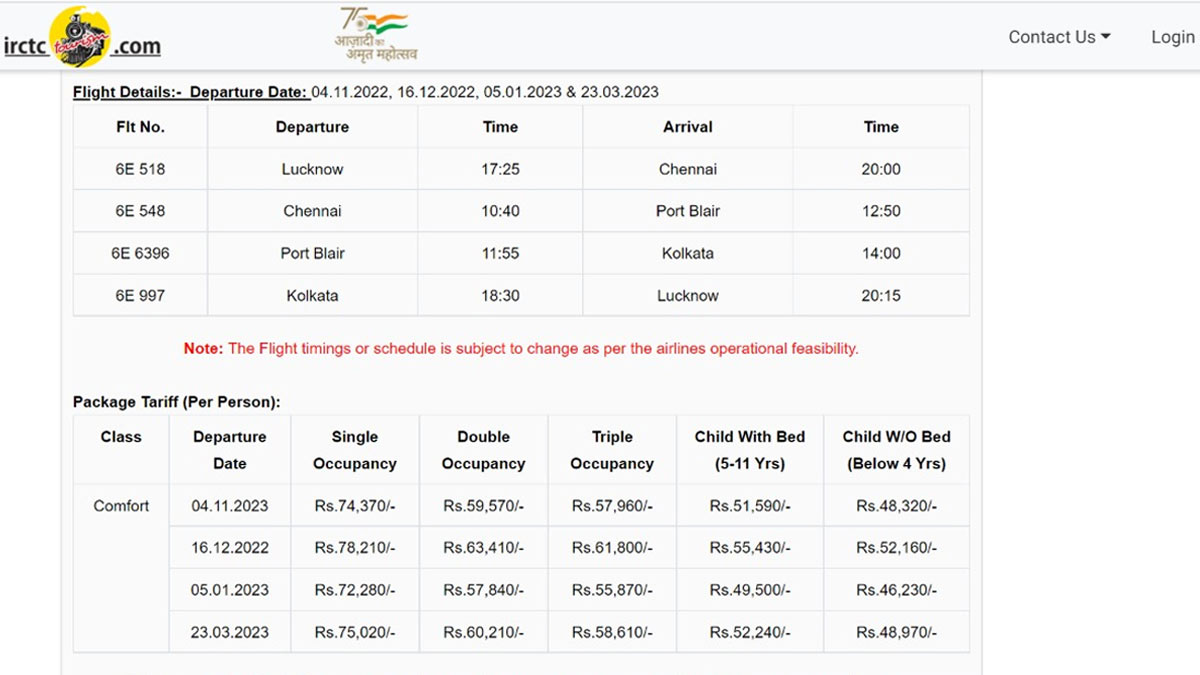This screenshot has width=1200, height=675.
Task: Click the Azadi Ka Amrit Mahotsav emblem
Action: pos(376,35)
